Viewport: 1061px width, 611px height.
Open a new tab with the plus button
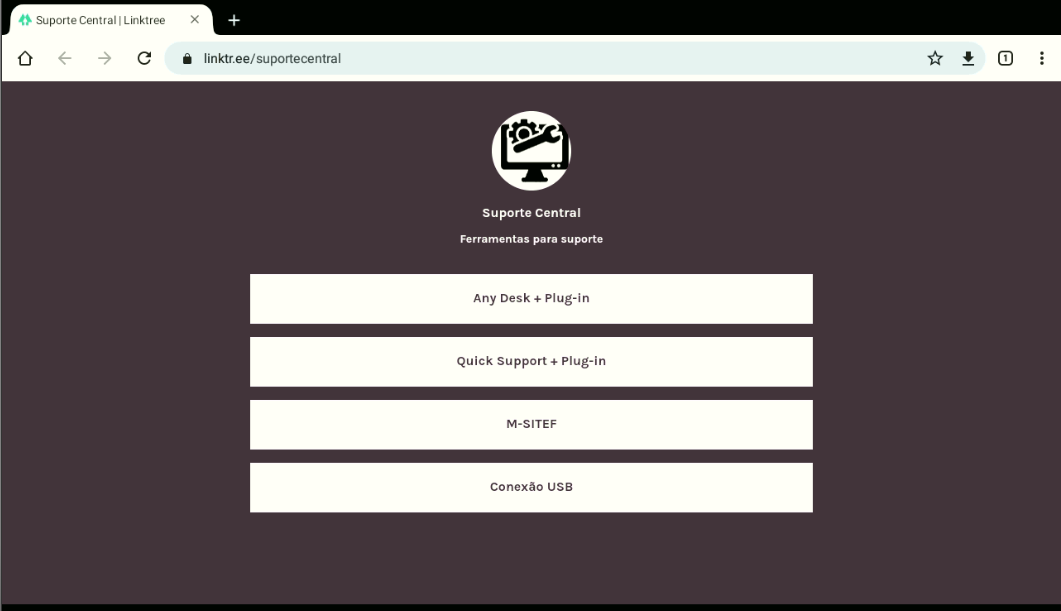tap(234, 20)
